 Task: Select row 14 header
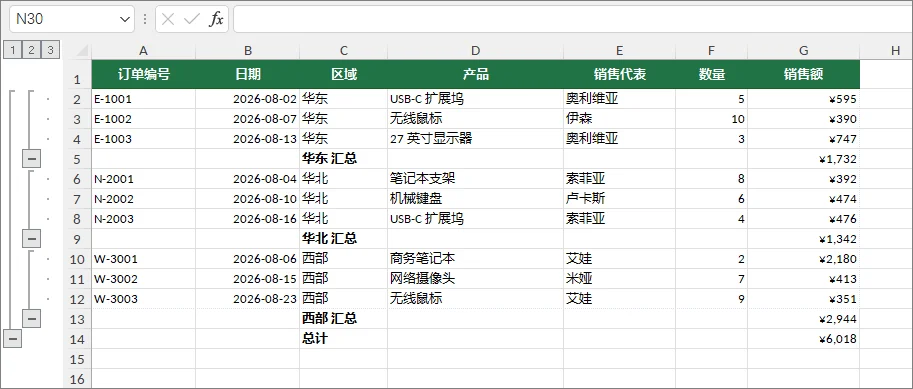(x=77, y=338)
